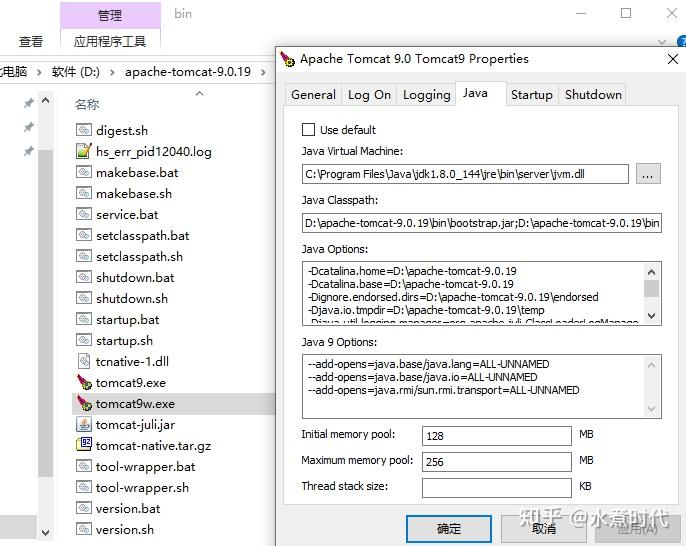Enable the Use default checkbox

[308, 130]
